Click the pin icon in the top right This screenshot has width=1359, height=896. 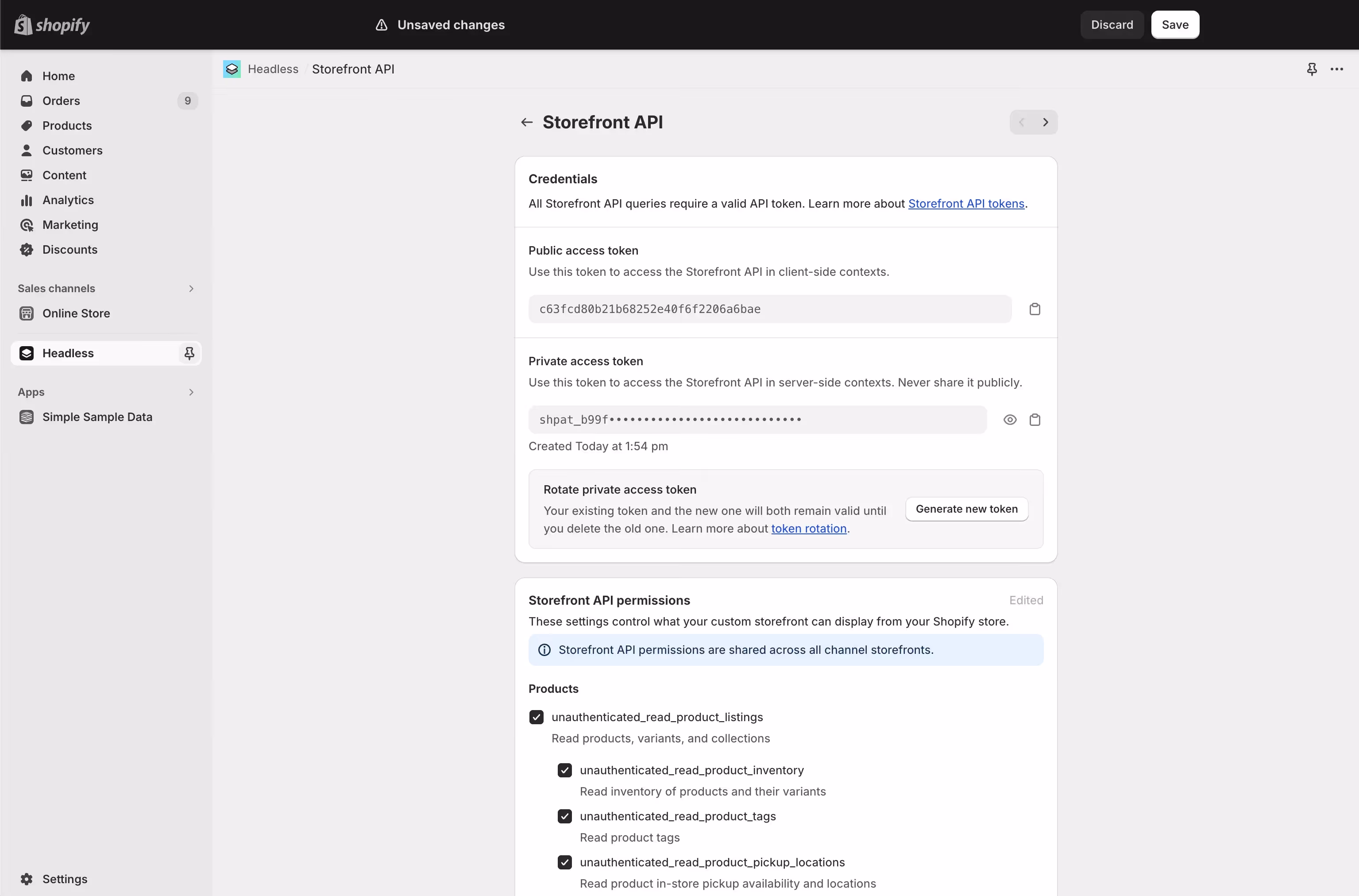1312,69
